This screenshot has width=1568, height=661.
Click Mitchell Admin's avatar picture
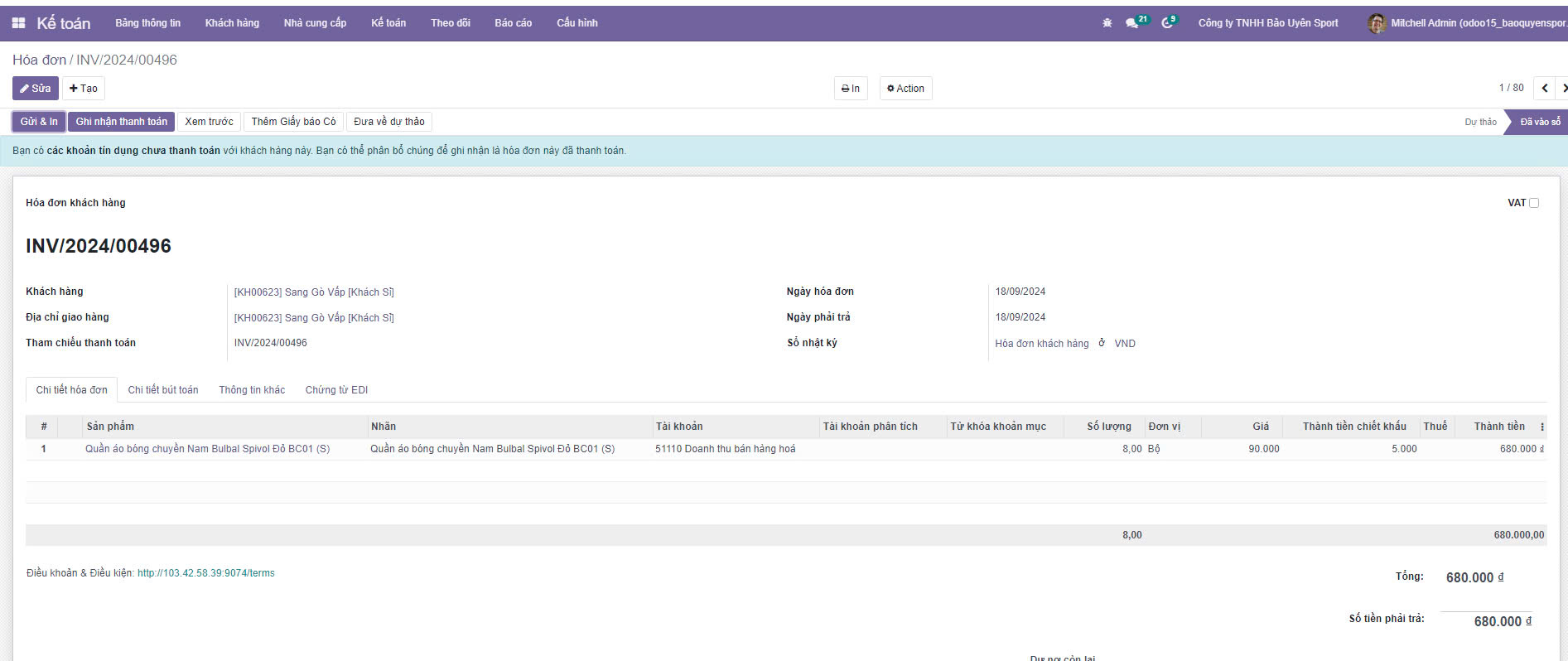(1377, 23)
